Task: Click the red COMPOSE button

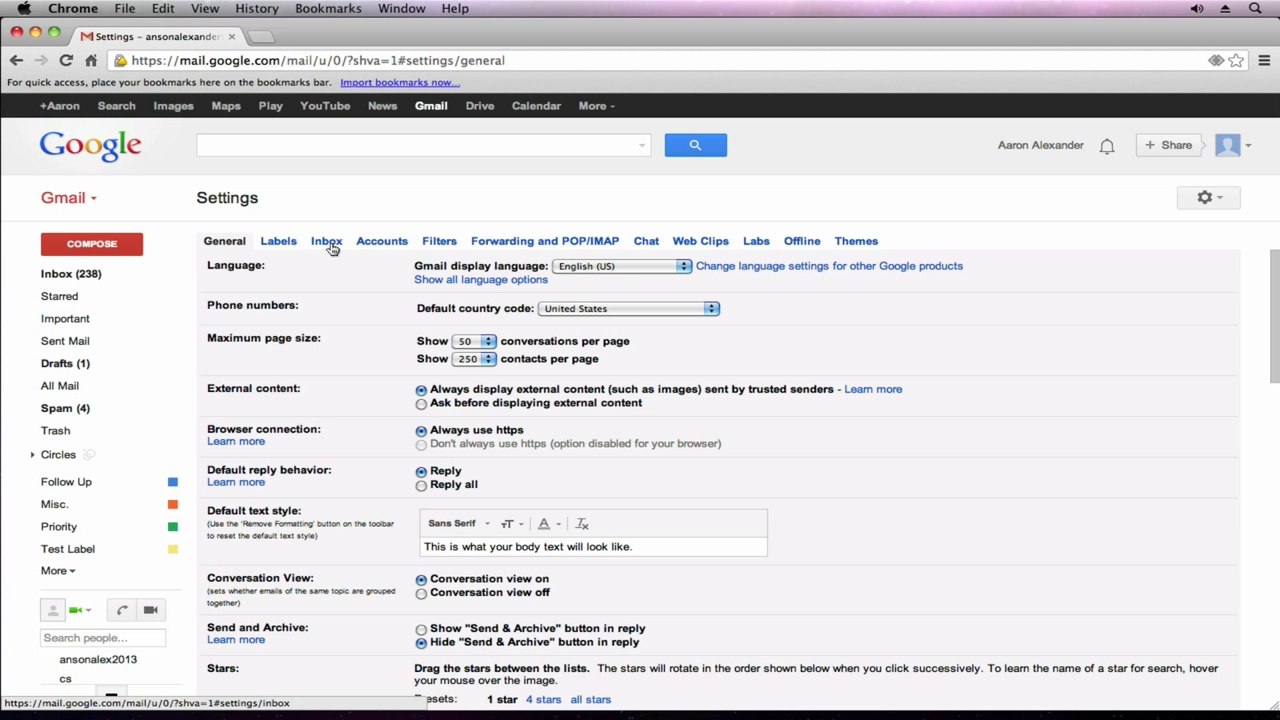Action: click(x=92, y=244)
